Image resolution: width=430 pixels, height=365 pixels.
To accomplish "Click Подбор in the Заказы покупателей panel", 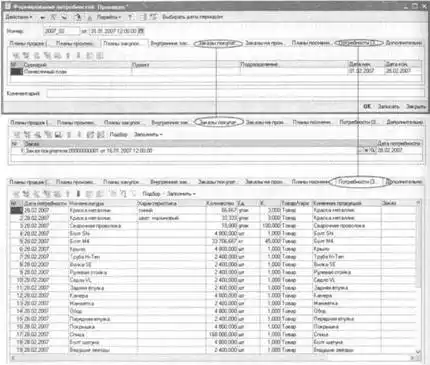I will pos(119,135).
